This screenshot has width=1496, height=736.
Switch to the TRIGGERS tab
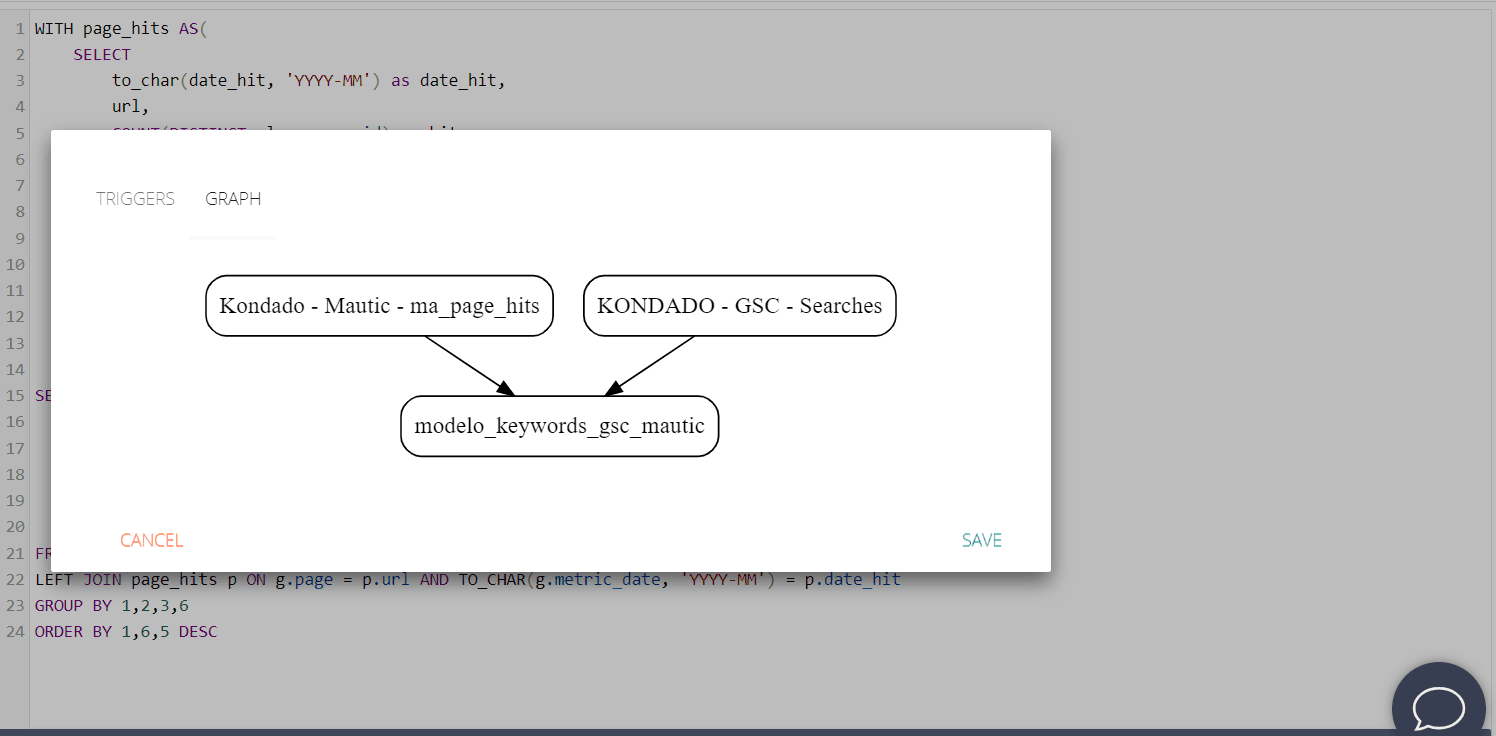(135, 199)
